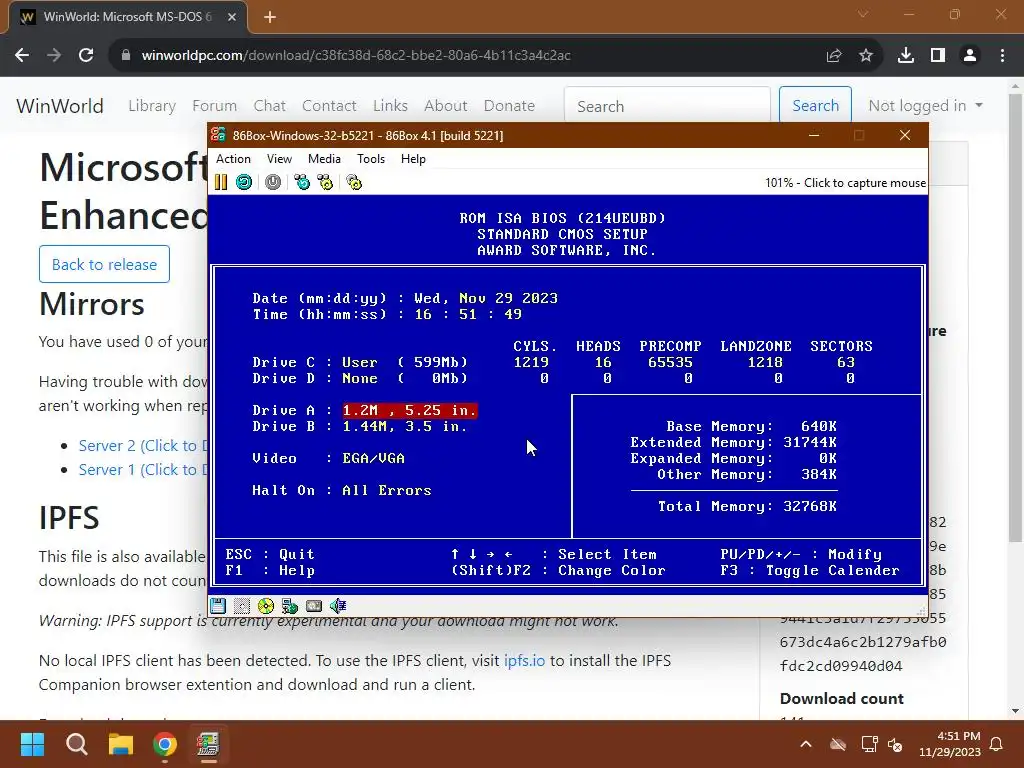
Task: Hard reset the emulated machine in 86Box
Action: (244, 182)
